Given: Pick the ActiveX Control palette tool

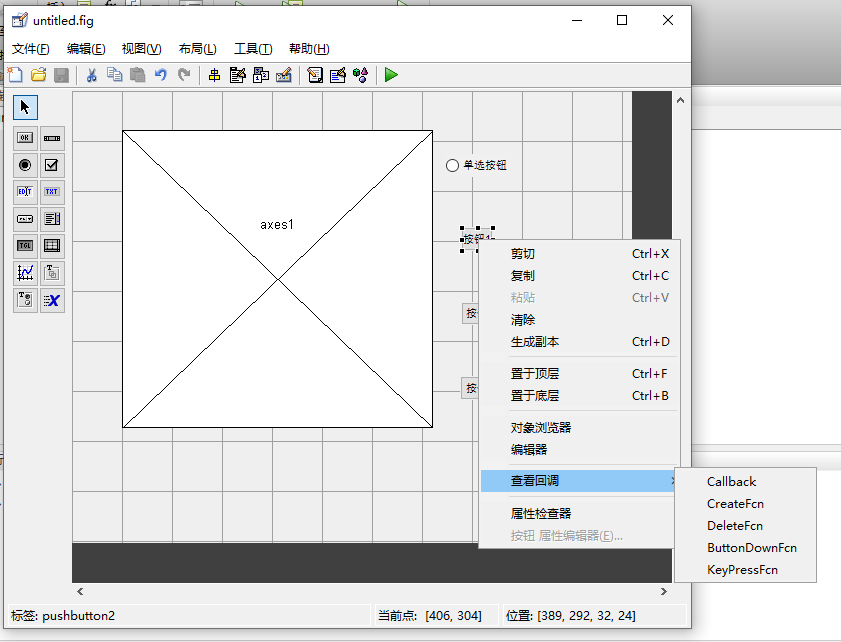Looking at the screenshot, I should (52, 300).
